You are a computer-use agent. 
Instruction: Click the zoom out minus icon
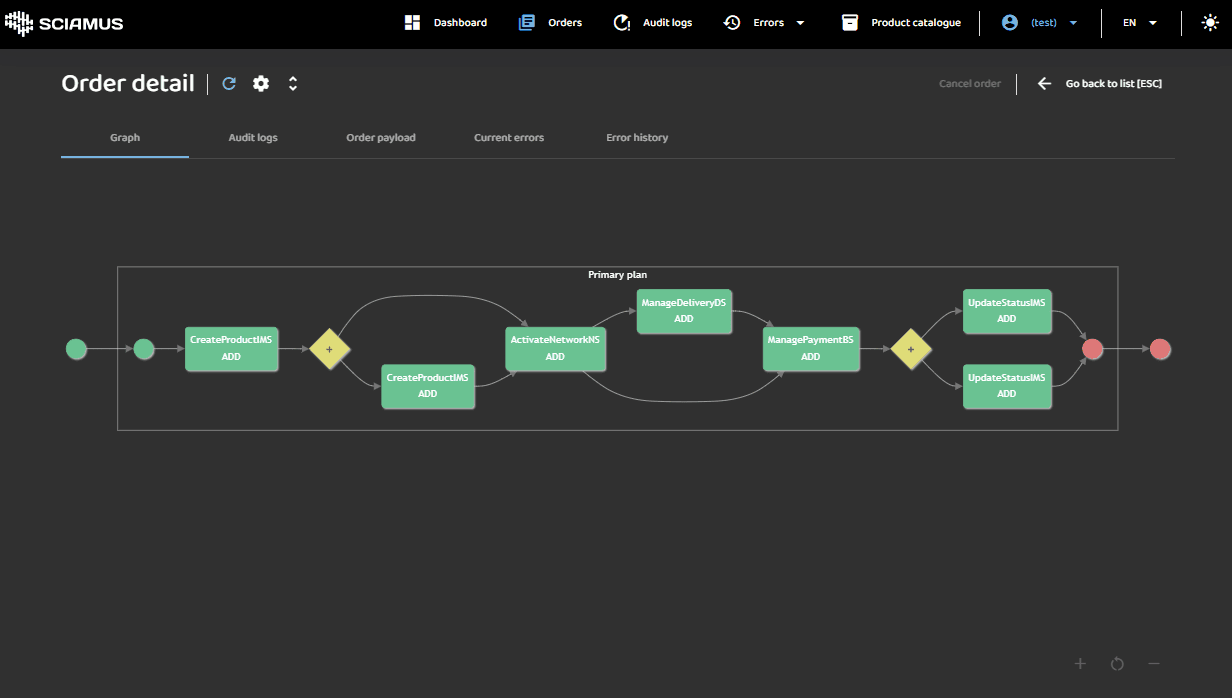[x=1154, y=664]
